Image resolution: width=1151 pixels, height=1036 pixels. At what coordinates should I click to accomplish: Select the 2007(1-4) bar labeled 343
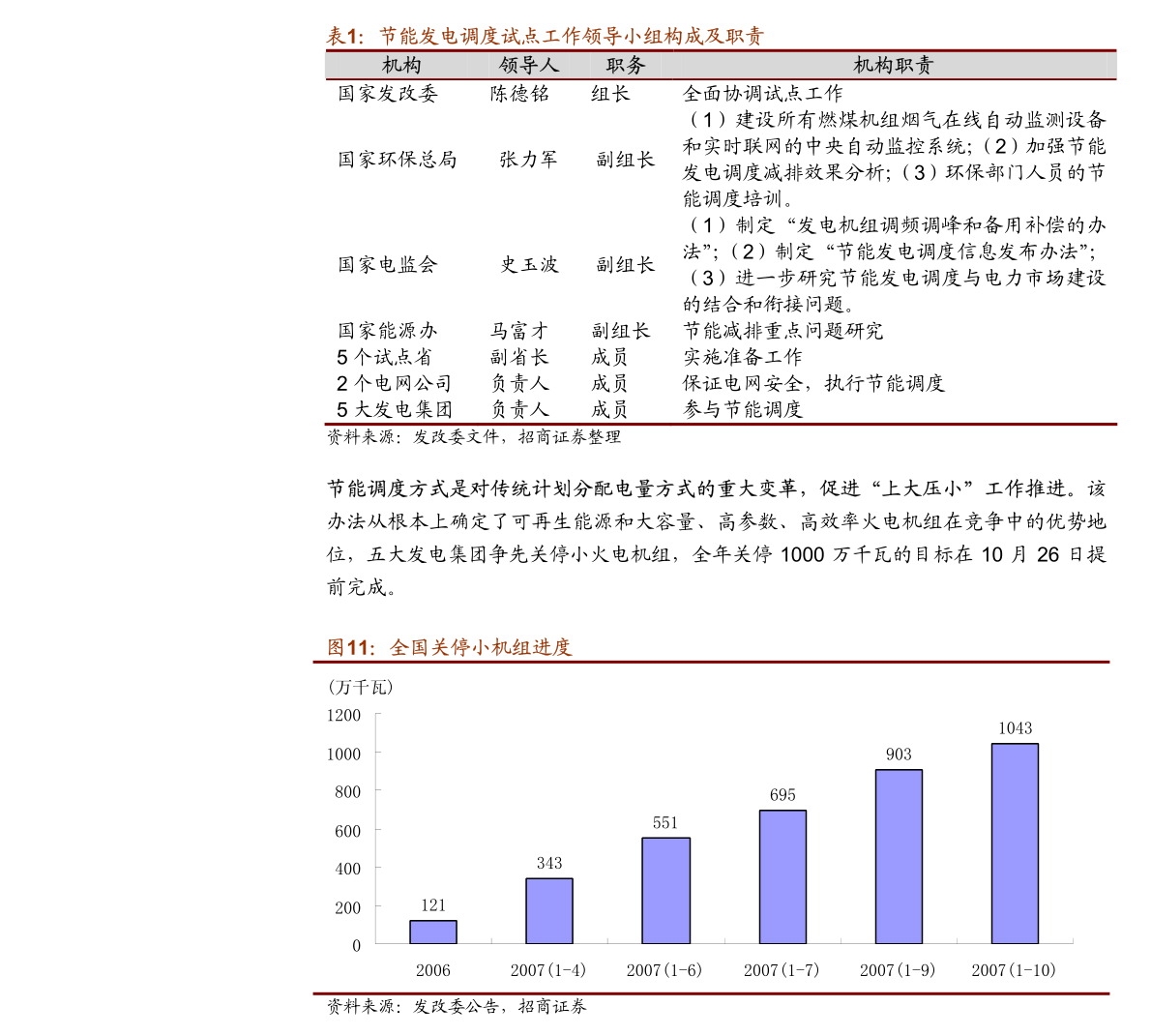click(x=549, y=910)
